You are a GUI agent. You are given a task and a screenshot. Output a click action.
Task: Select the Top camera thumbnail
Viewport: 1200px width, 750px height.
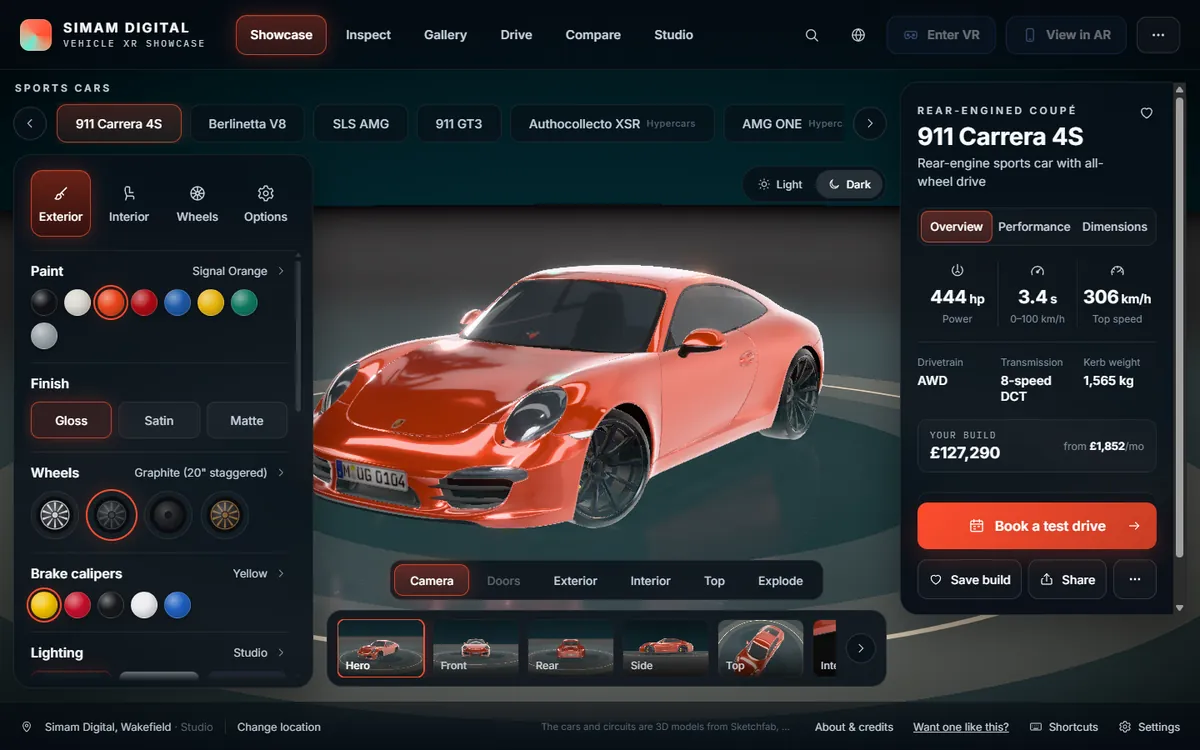[x=760, y=648]
